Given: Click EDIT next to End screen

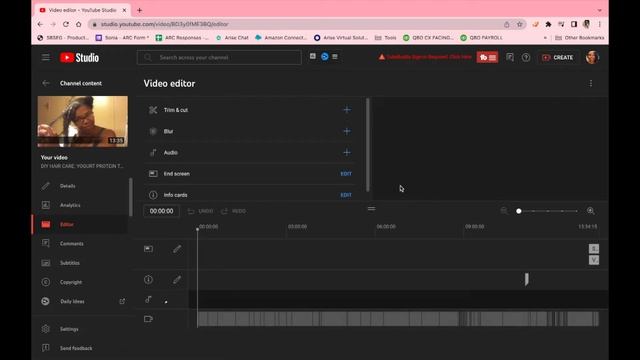Looking at the screenshot, I should tap(346, 174).
